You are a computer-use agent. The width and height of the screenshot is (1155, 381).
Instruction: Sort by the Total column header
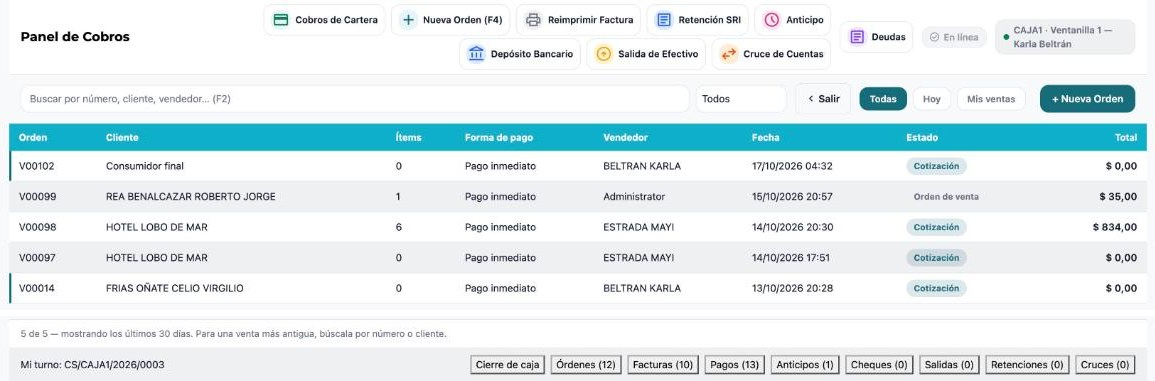pos(1126,138)
